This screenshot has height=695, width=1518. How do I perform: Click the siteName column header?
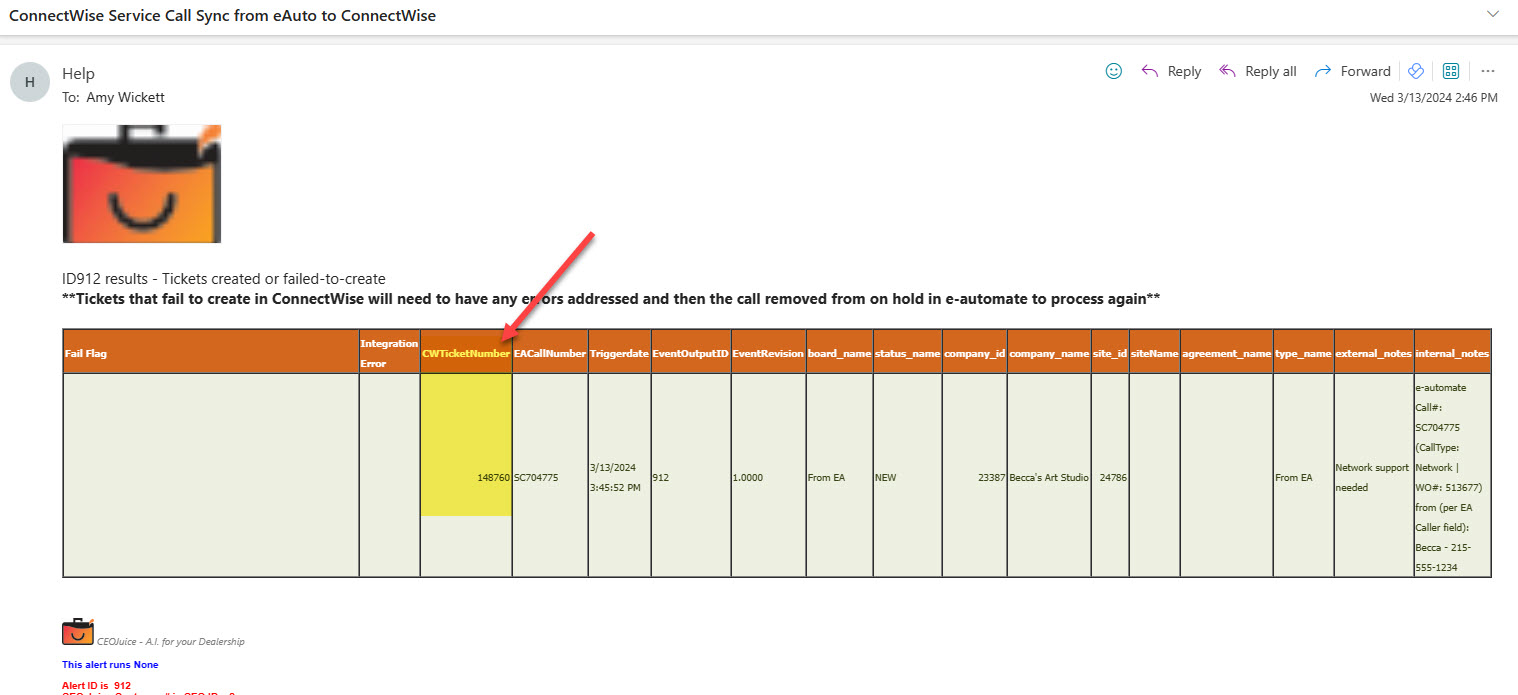pos(1154,353)
